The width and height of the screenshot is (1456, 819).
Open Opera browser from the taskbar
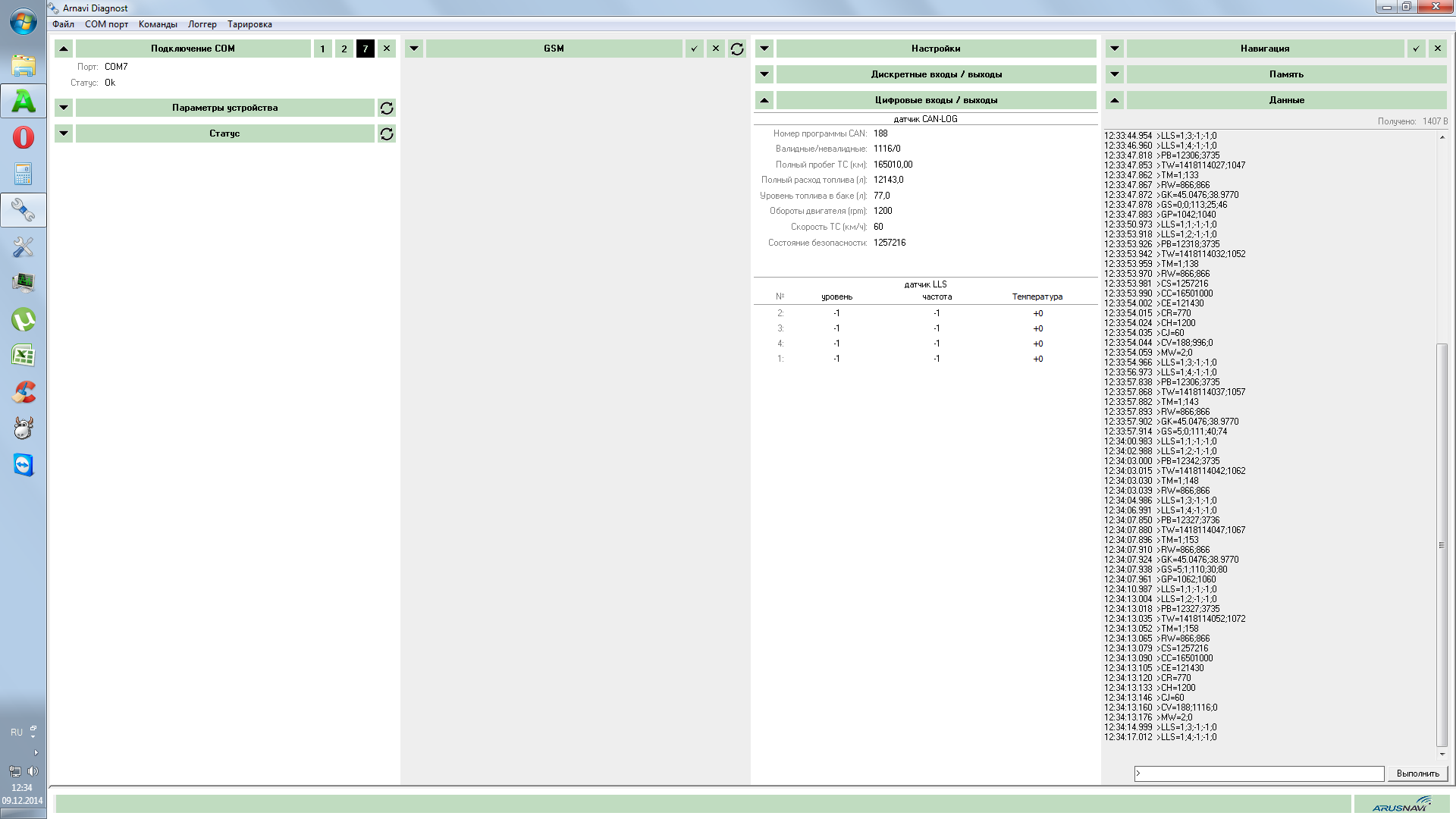coord(24,137)
